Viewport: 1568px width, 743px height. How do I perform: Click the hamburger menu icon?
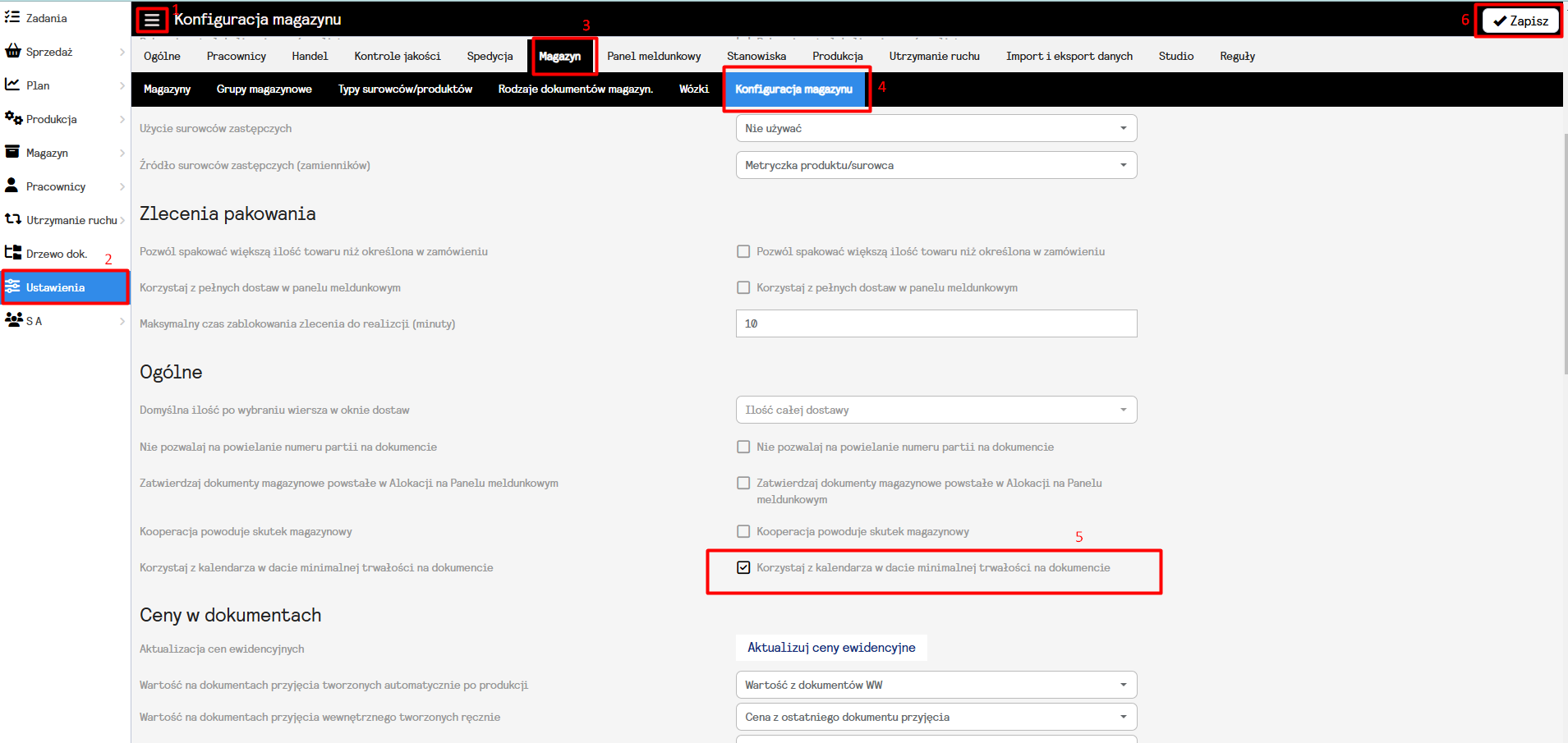(152, 20)
